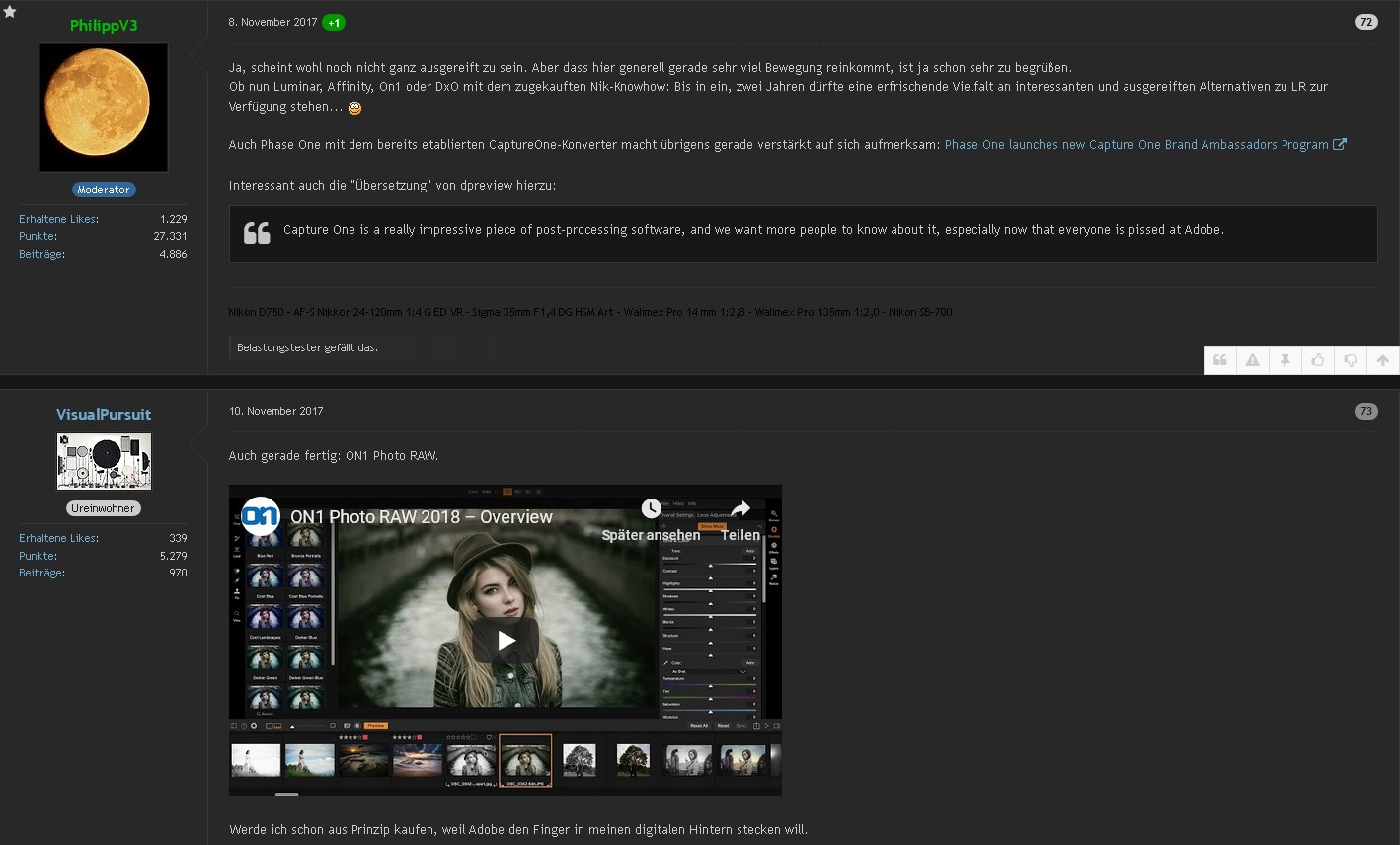This screenshot has height=845, width=1400.
Task: Click the Moderator rank badge
Action: (x=104, y=190)
